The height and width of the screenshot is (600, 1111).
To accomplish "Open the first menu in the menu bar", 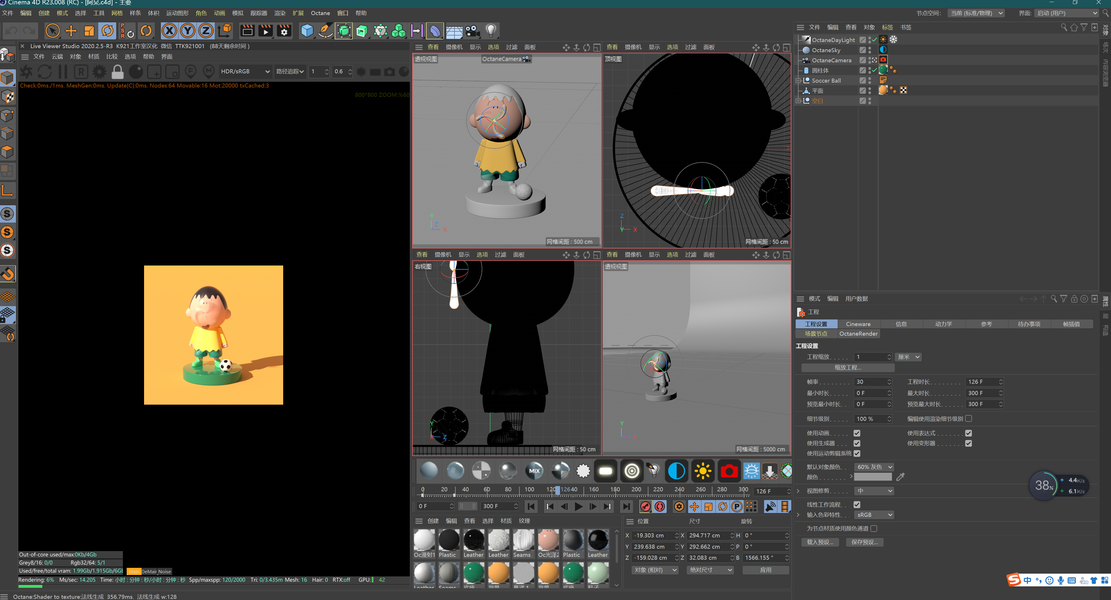I will 8,13.
